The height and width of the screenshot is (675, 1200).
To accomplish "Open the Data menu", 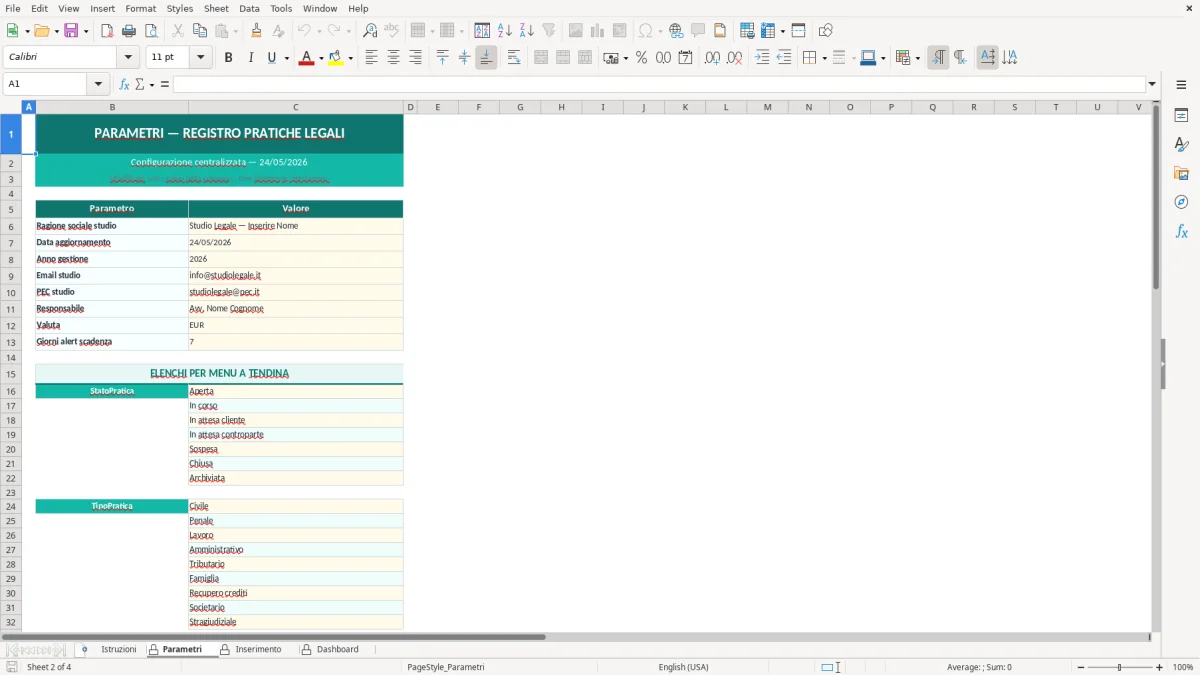I will pyautogui.click(x=249, y=8).
